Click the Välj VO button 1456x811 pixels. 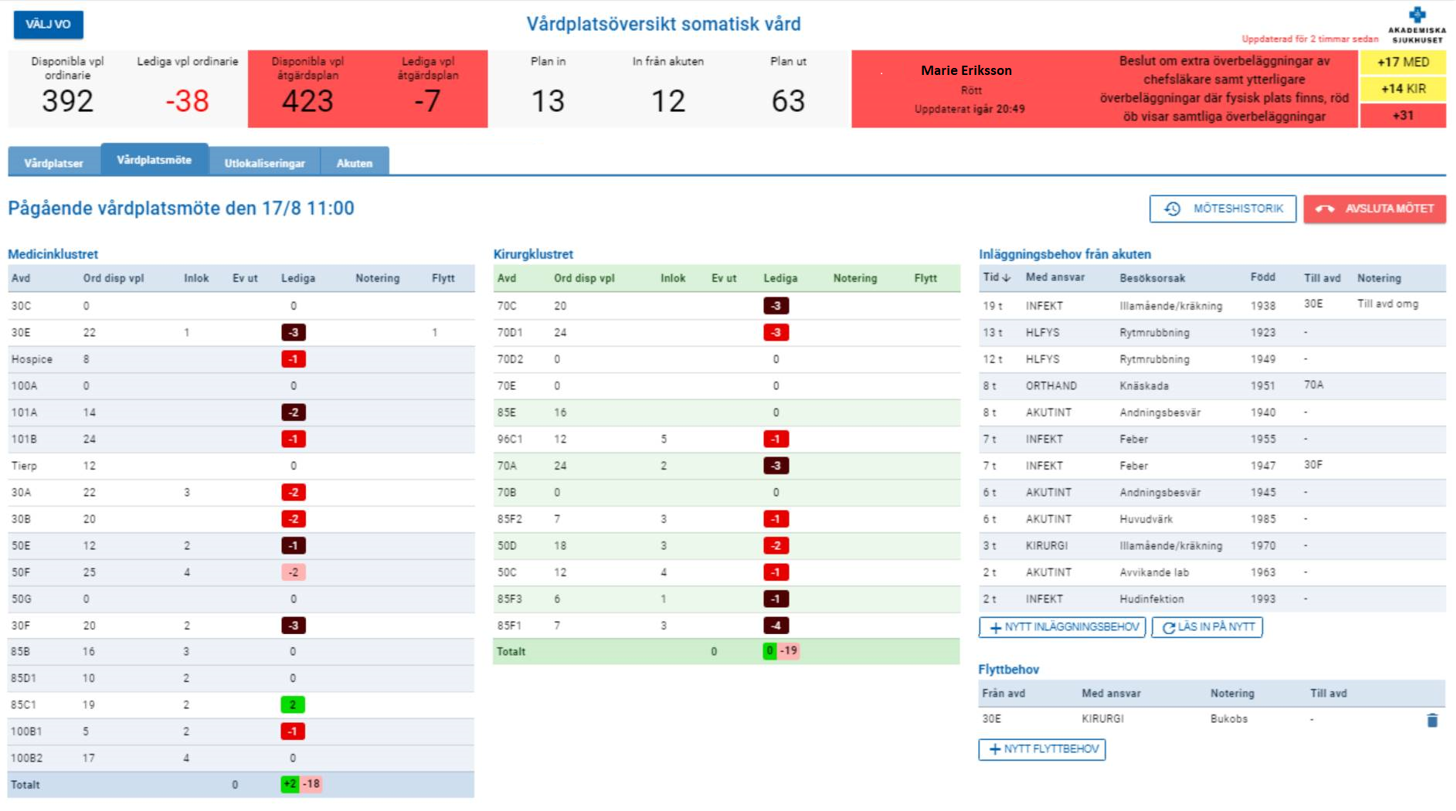[48, 25]
